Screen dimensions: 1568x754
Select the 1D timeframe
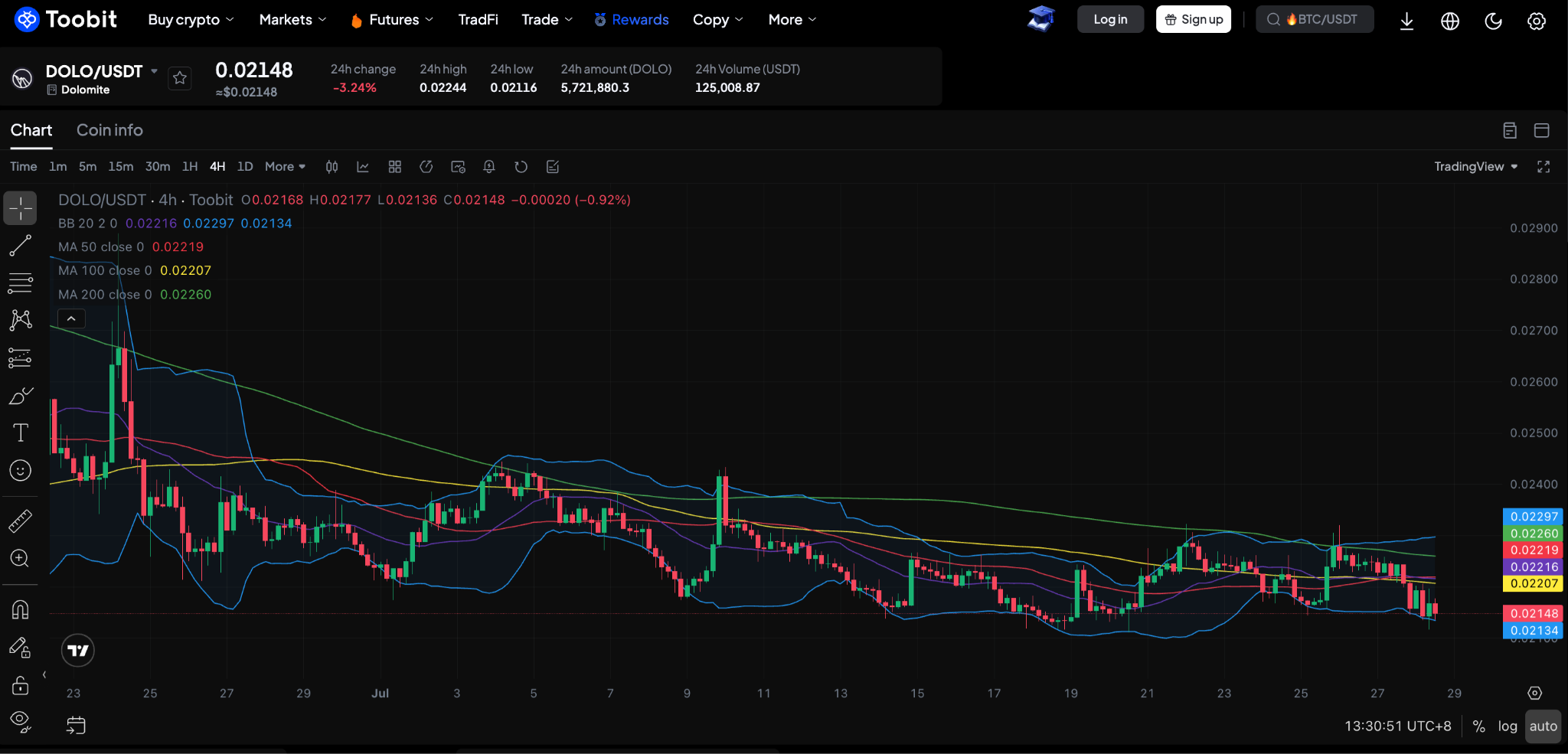point(245,167)
